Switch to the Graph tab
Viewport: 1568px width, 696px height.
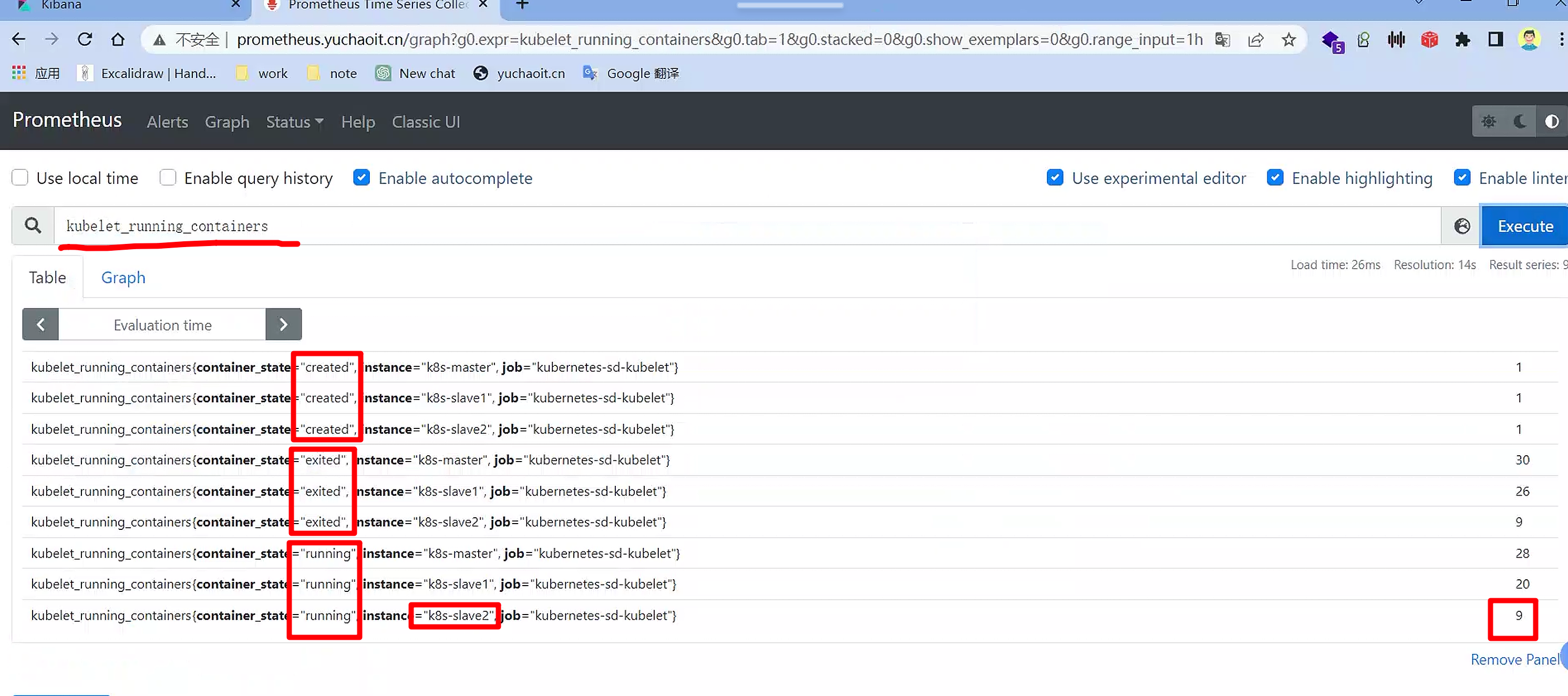(x=123, y=278)
